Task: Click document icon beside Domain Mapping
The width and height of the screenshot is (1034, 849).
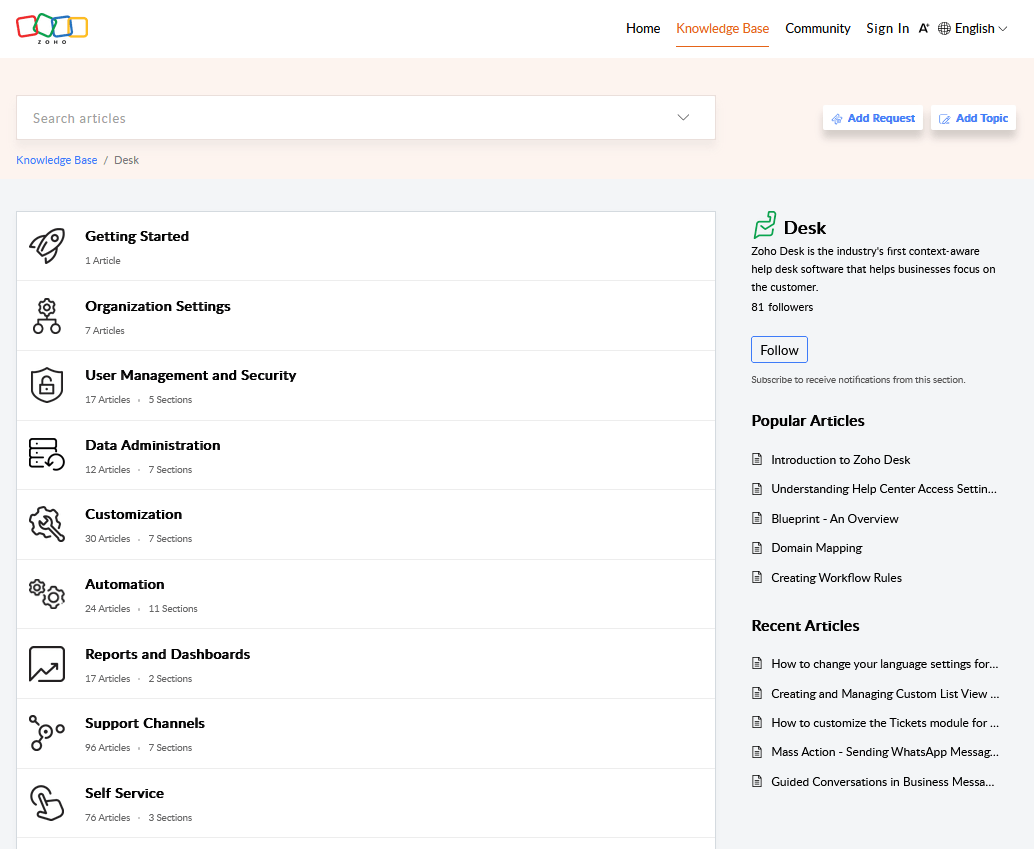Action: coord(757,548)
